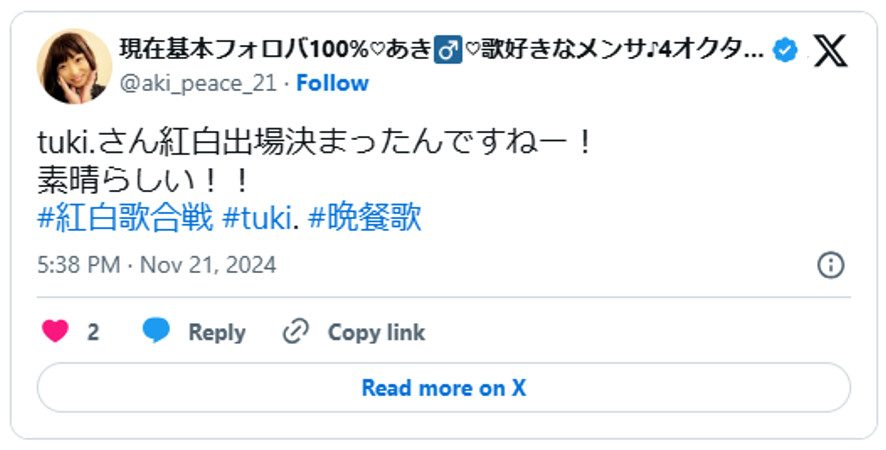Click the Reply text label

pyautogui.click(x=217, y=332)
